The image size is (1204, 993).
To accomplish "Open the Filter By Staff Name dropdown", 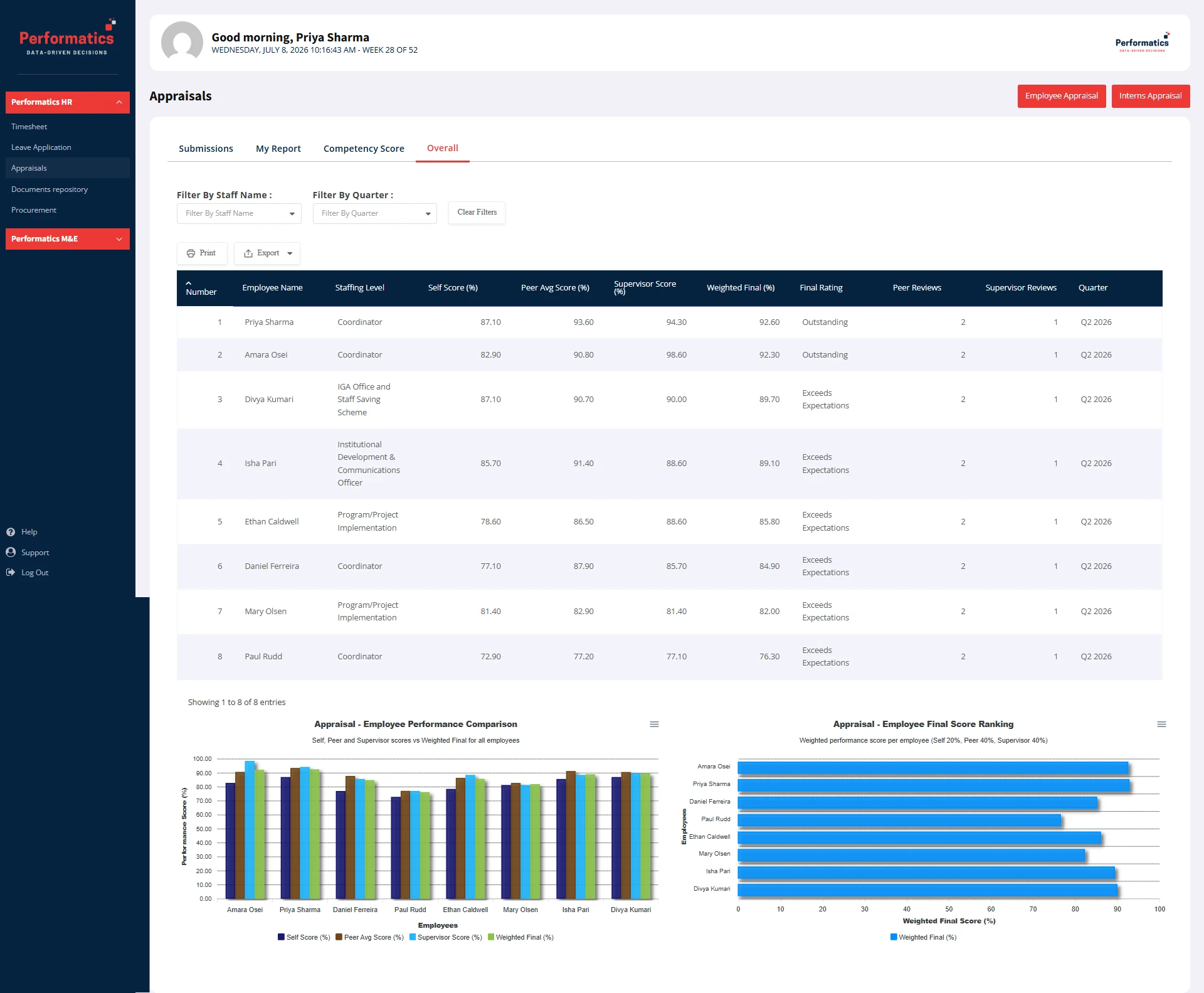I will click(x=239, y=214).
